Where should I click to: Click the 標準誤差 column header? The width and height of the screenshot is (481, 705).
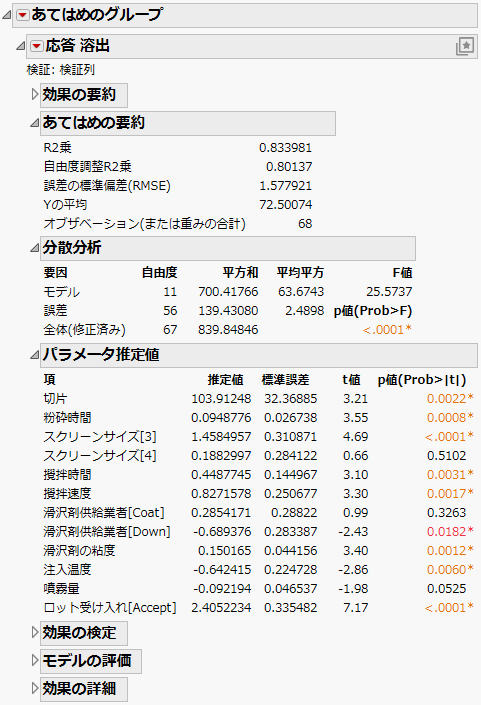[x=285, y=380]
